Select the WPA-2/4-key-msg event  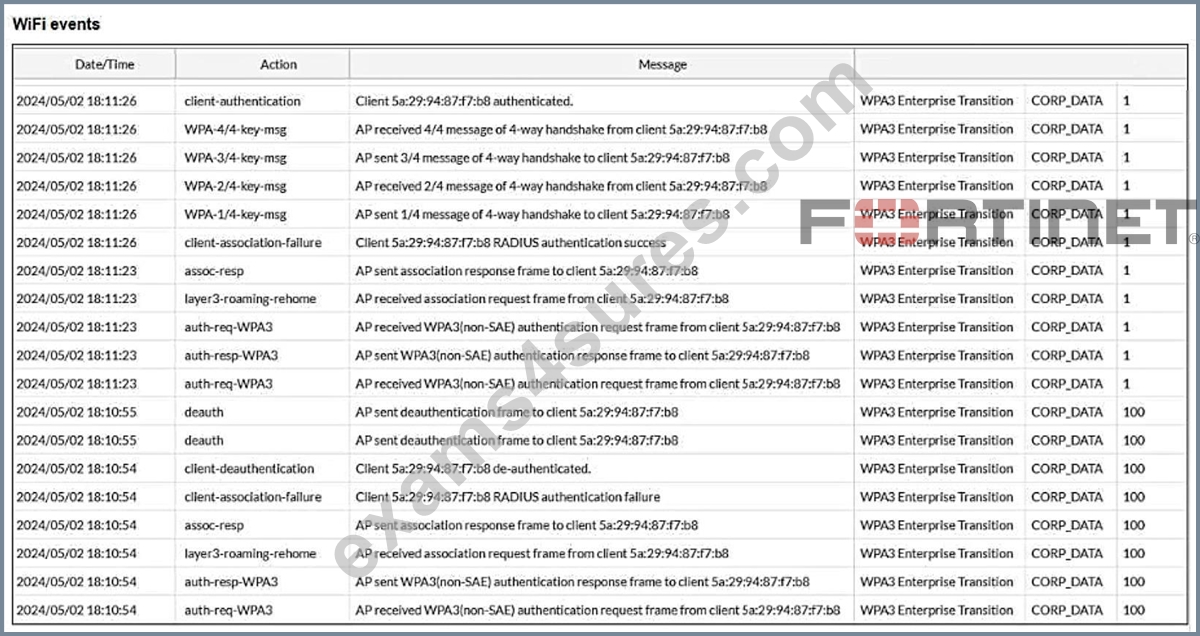click(235, 186)
